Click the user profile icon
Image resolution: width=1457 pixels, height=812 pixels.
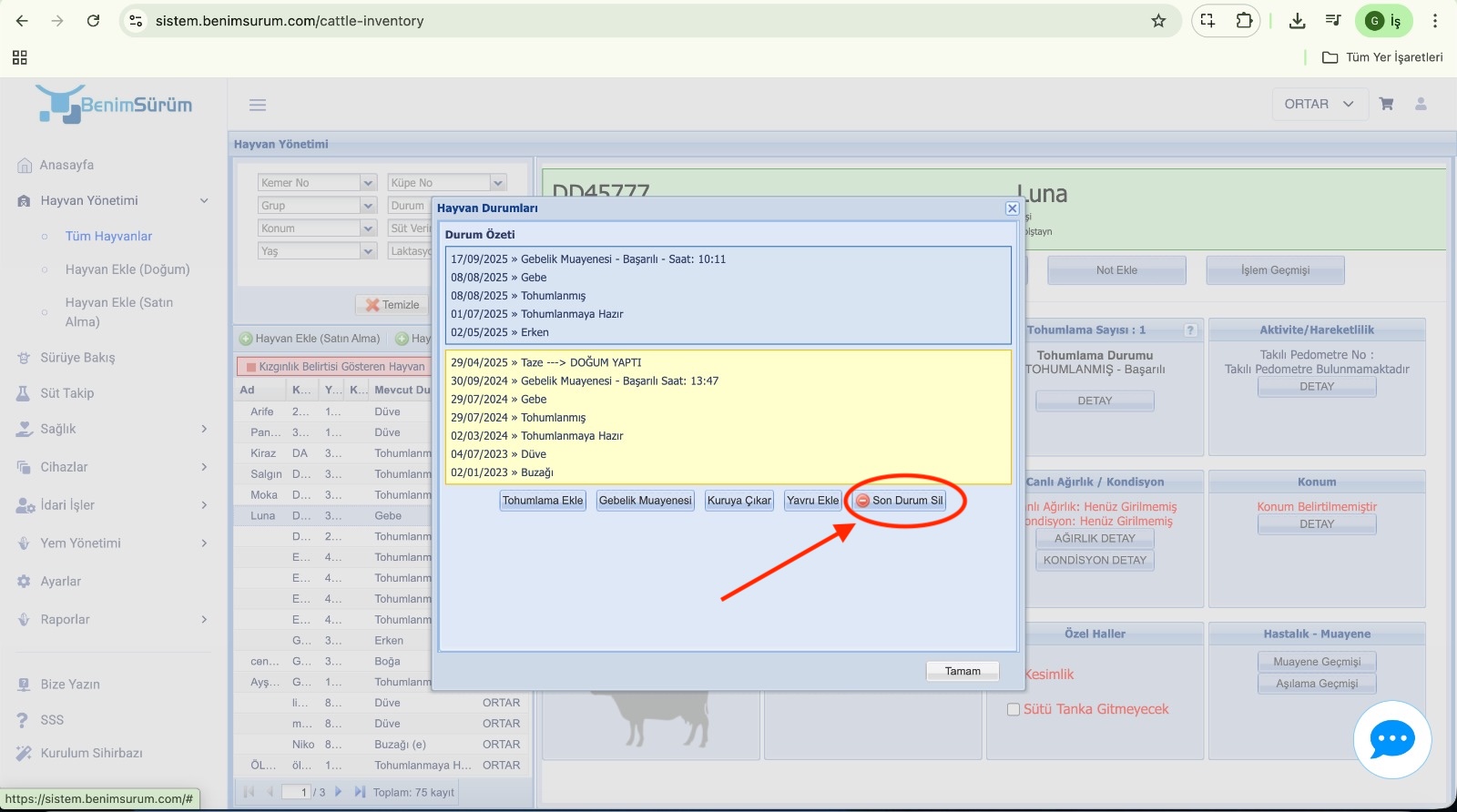point(1421,104)
